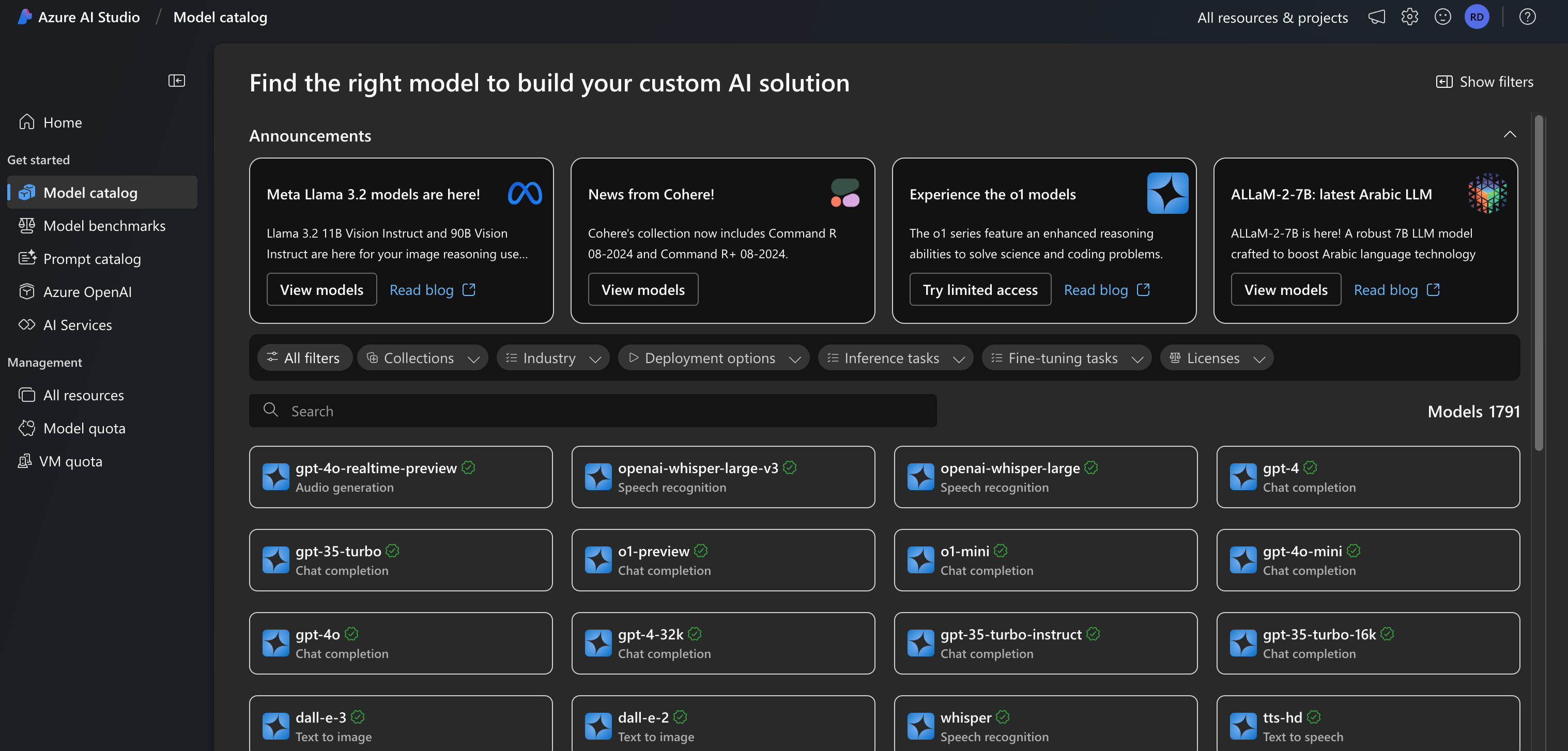Click the RD user avatar

[x=1477, y=17]
